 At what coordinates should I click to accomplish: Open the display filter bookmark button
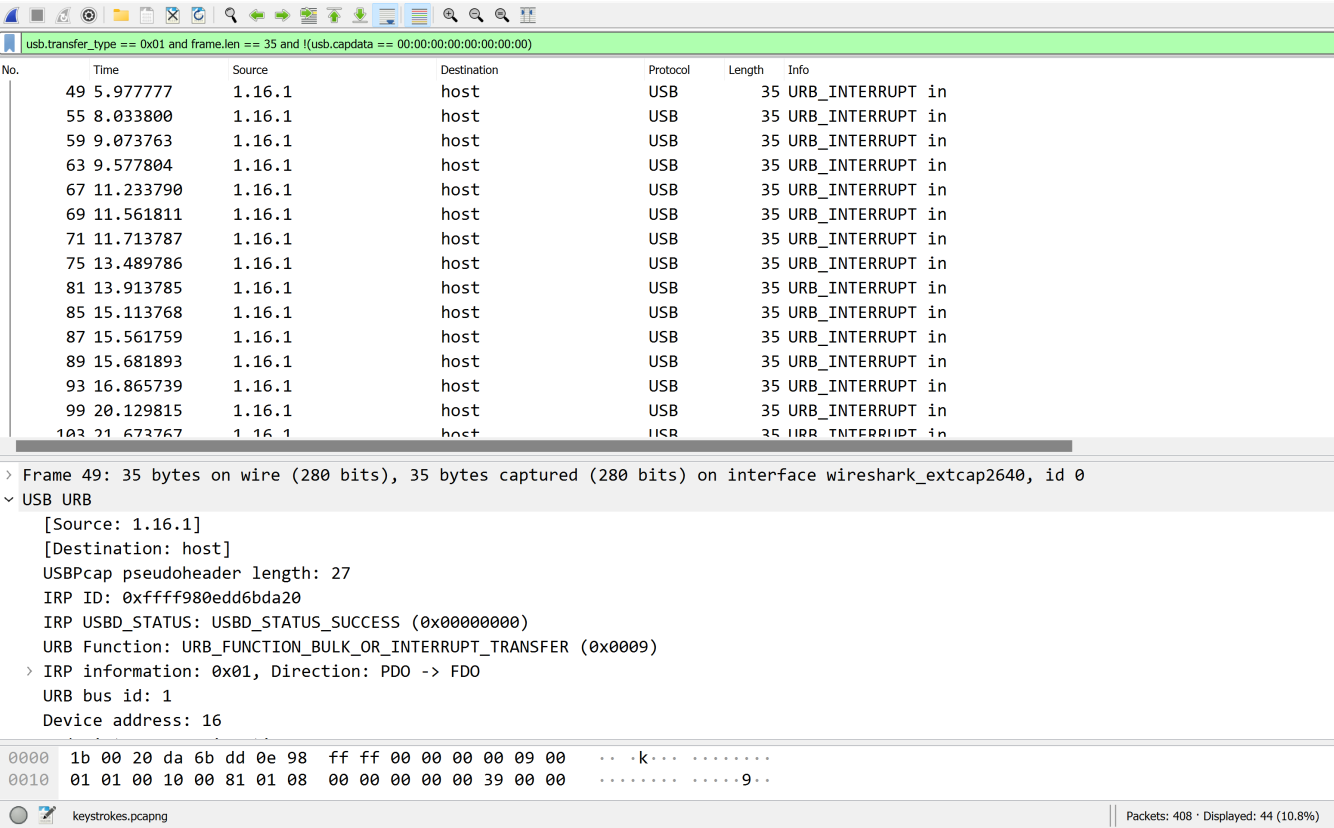(x=10, y=44)
